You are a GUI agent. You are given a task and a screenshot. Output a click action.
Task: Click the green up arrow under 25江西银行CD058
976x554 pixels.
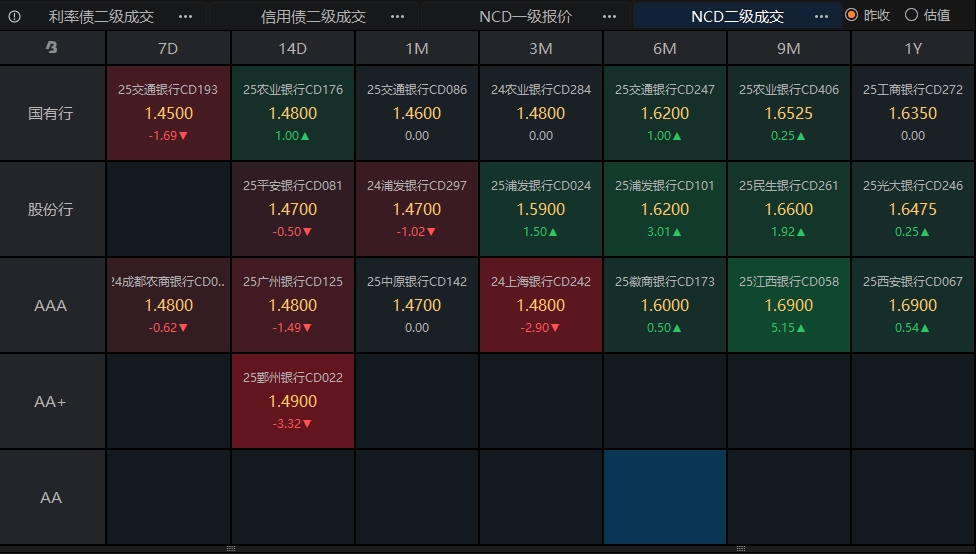[802, 328]
